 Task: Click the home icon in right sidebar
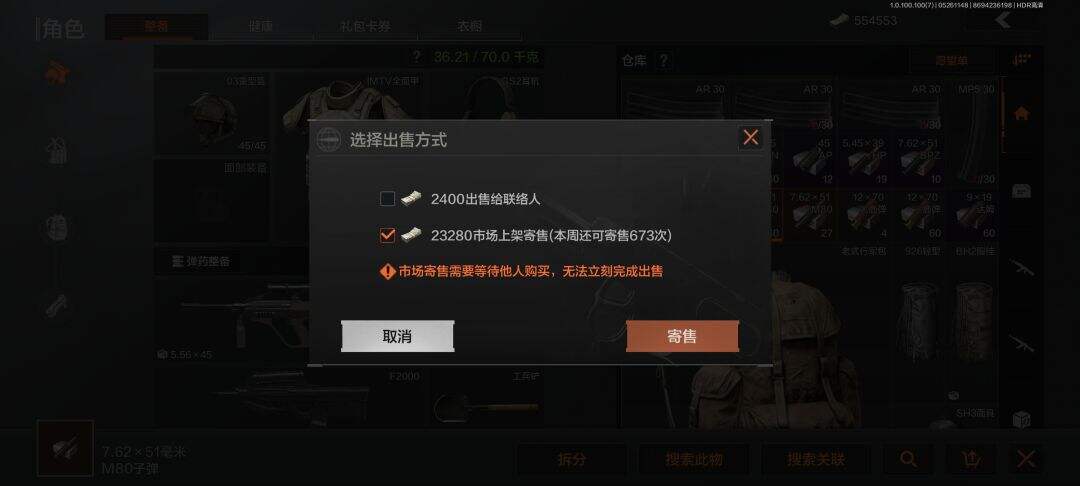coord(1021,114)
